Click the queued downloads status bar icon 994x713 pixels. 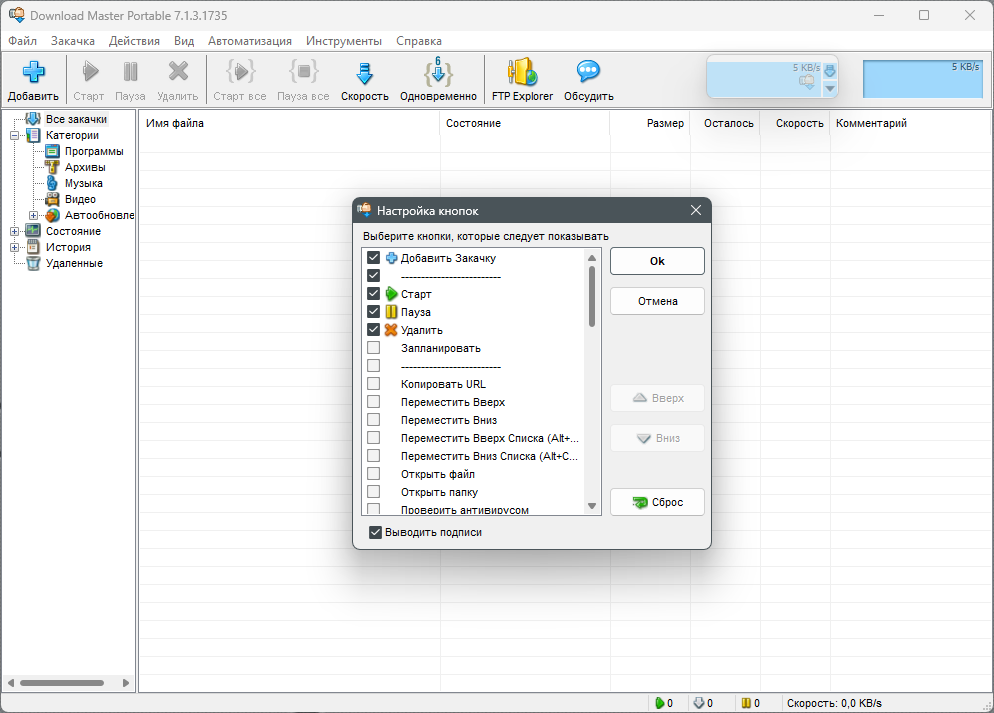point(699,703)
